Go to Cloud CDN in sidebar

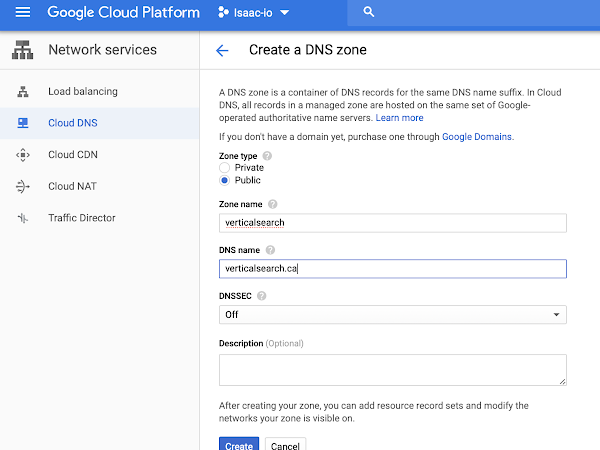(73, 155)
